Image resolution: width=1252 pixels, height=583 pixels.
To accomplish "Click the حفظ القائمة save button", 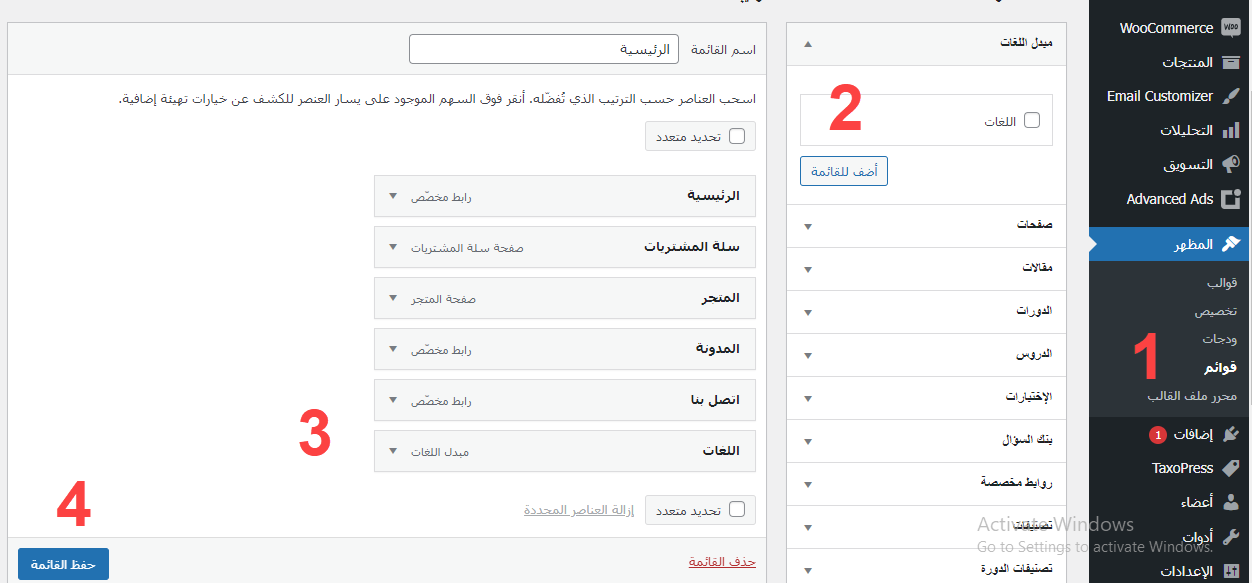I will 63,564.
